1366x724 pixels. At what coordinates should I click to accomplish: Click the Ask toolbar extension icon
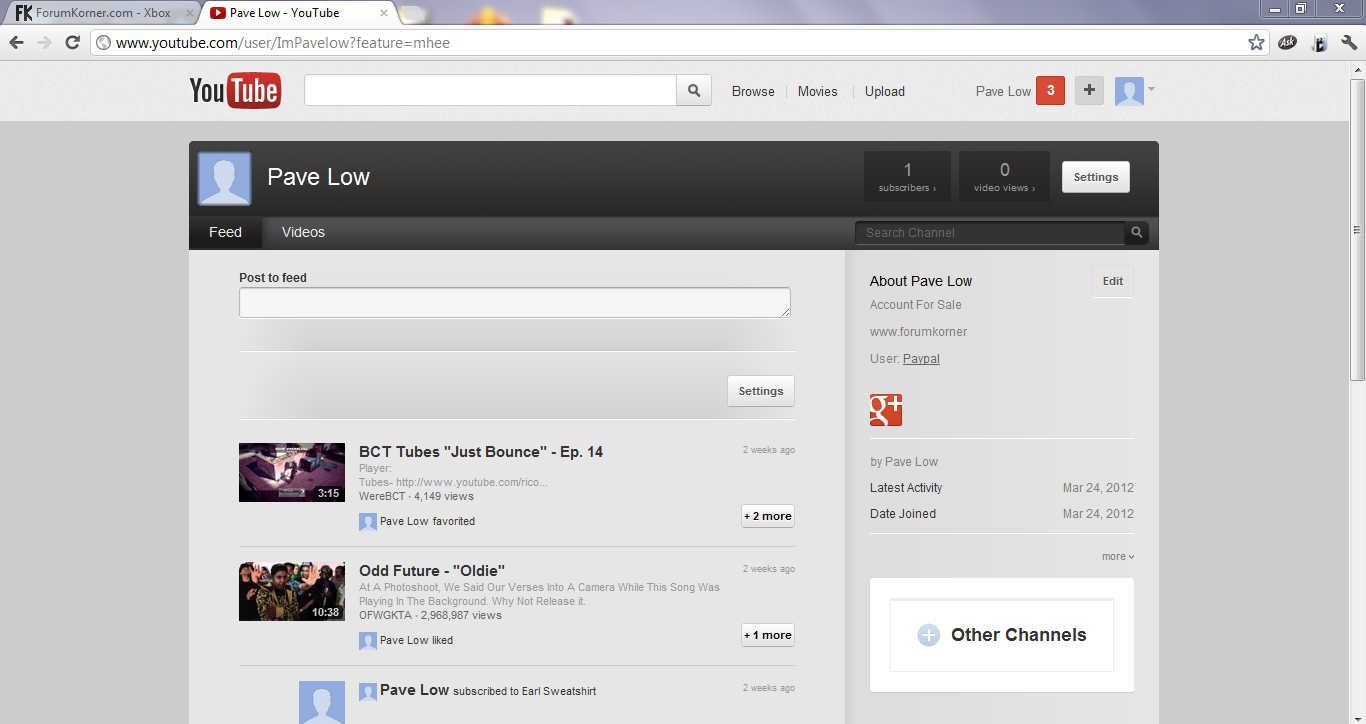(1287, 43)
